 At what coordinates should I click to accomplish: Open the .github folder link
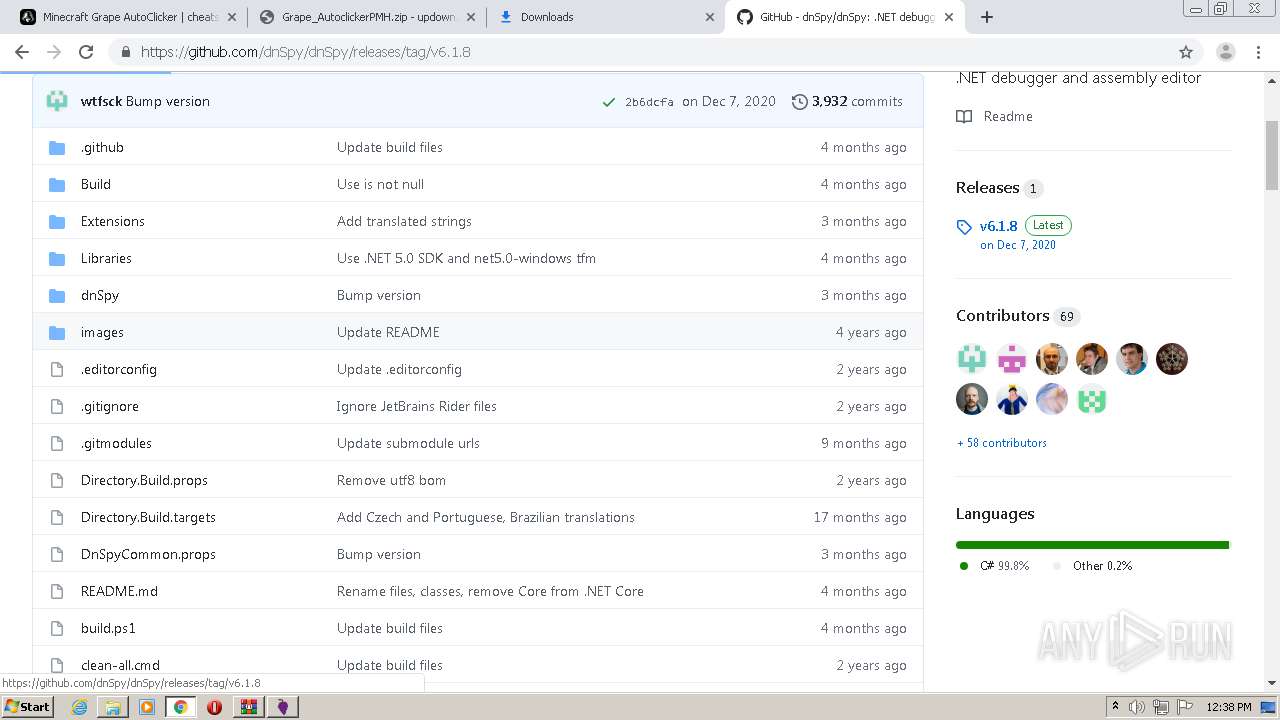click(x=102, y=147)
